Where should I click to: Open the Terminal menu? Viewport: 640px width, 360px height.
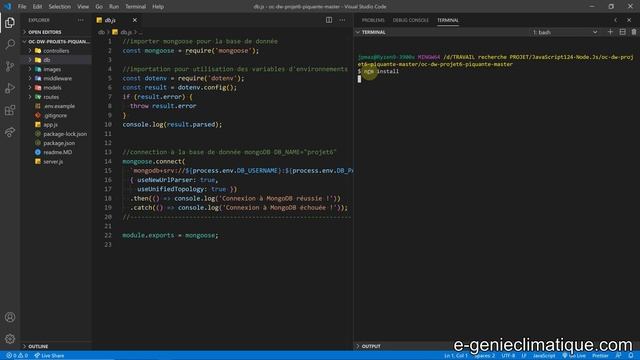136,7
